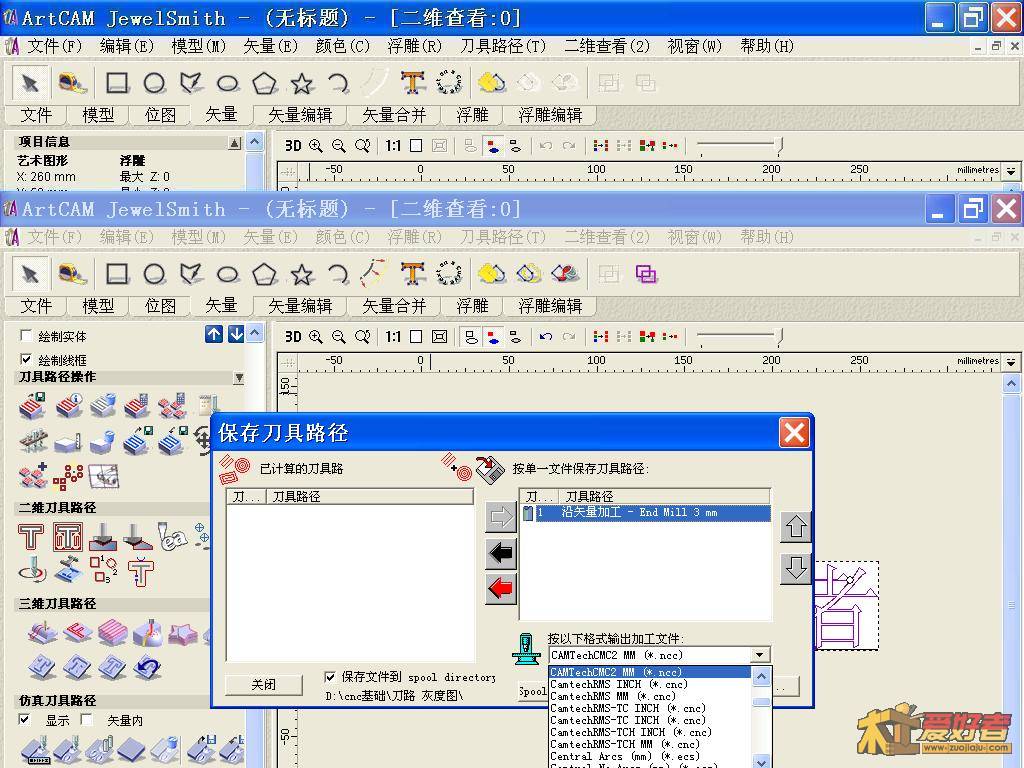1024x768 pixels.
Task: Pick the tape measure tool in front window
Action: (x=72, y=274)
